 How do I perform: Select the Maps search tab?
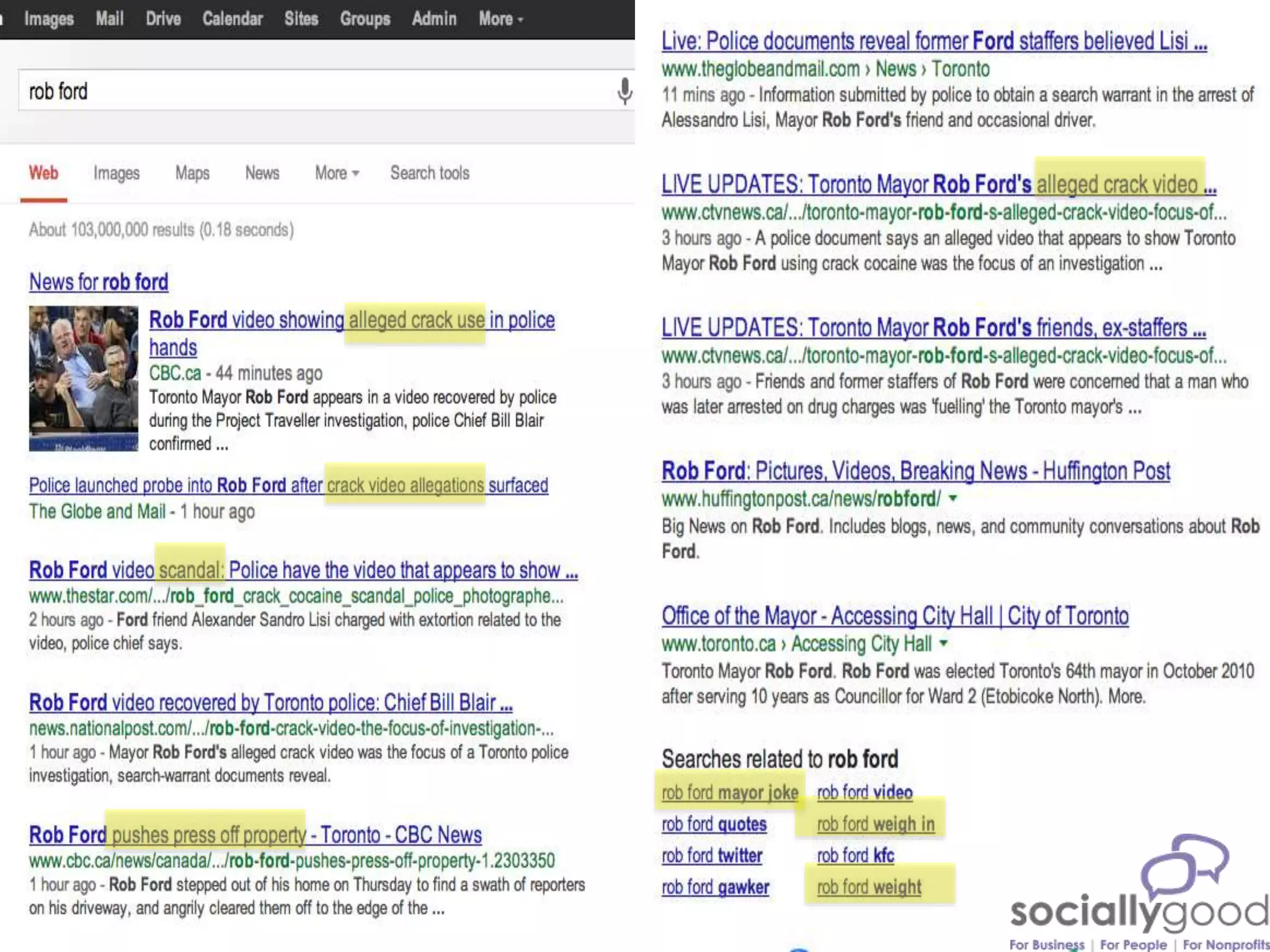(x=192, y=173)
